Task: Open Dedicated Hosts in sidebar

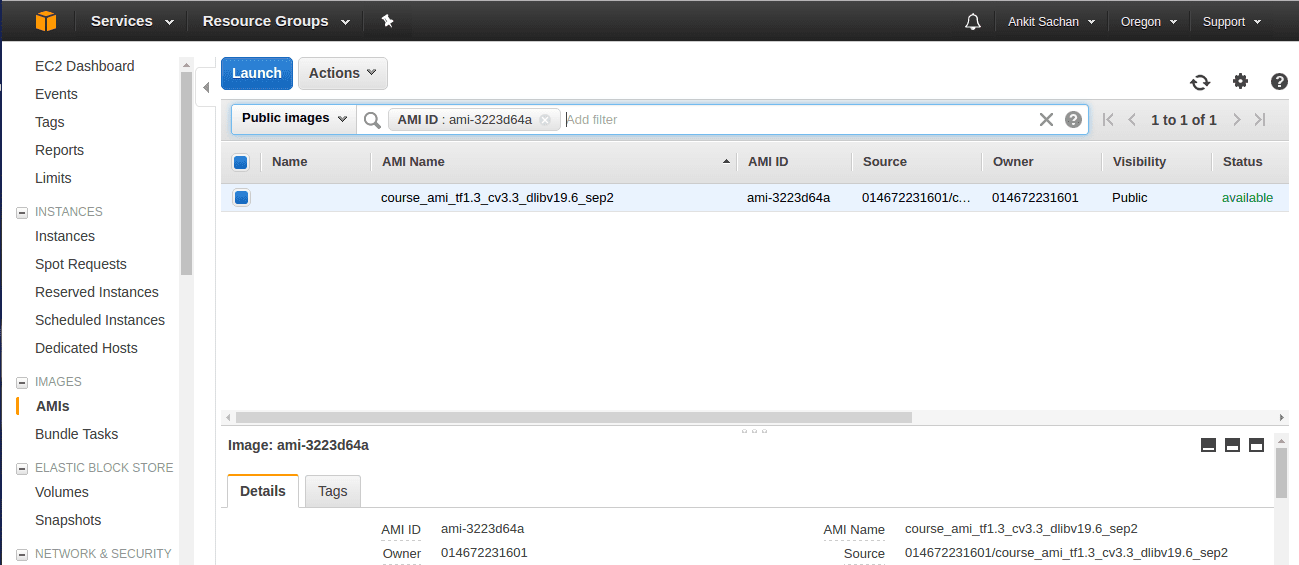Action: pos(86,348)
